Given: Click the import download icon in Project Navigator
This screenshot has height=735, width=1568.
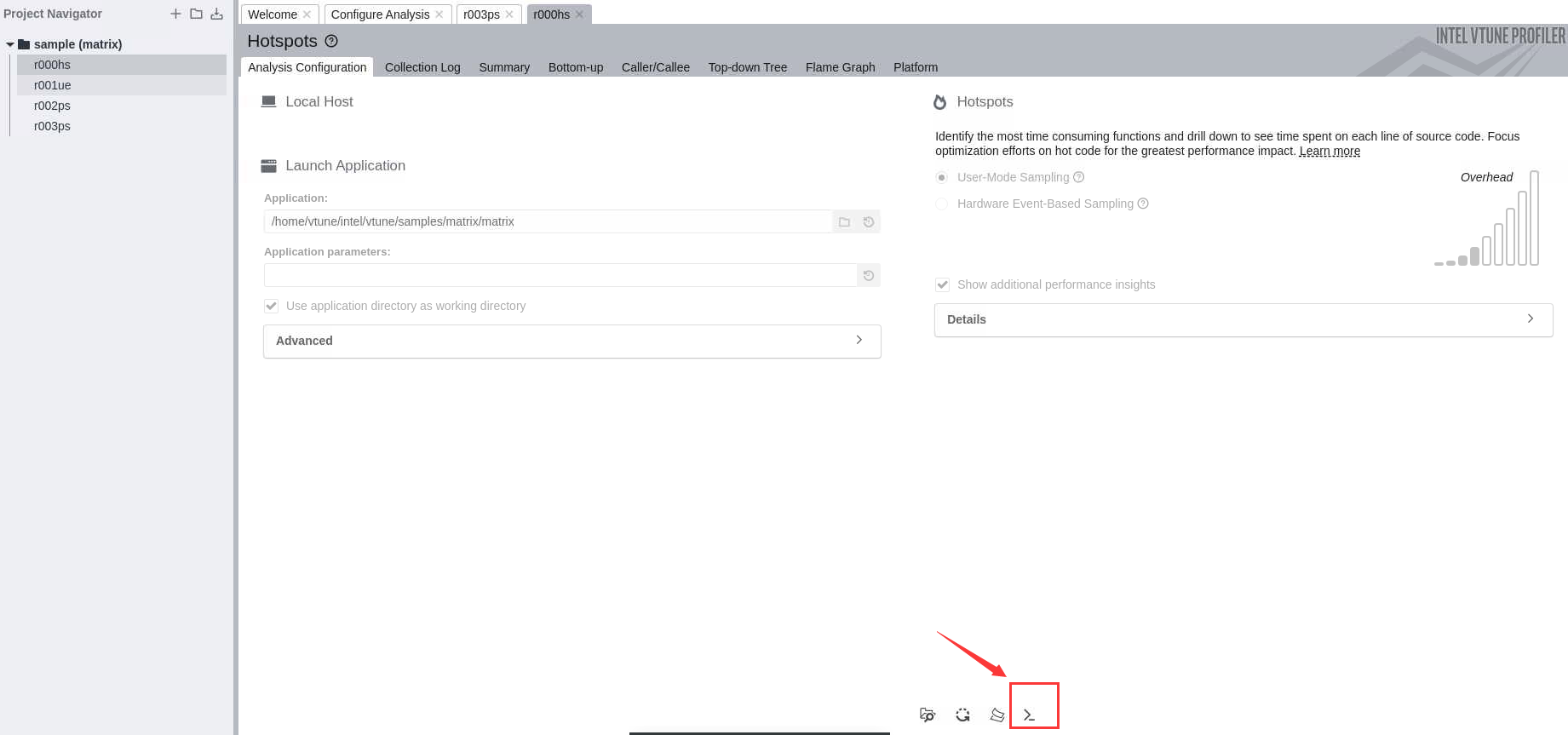Looking at the screenshot, I should click(x=217, y=14).
